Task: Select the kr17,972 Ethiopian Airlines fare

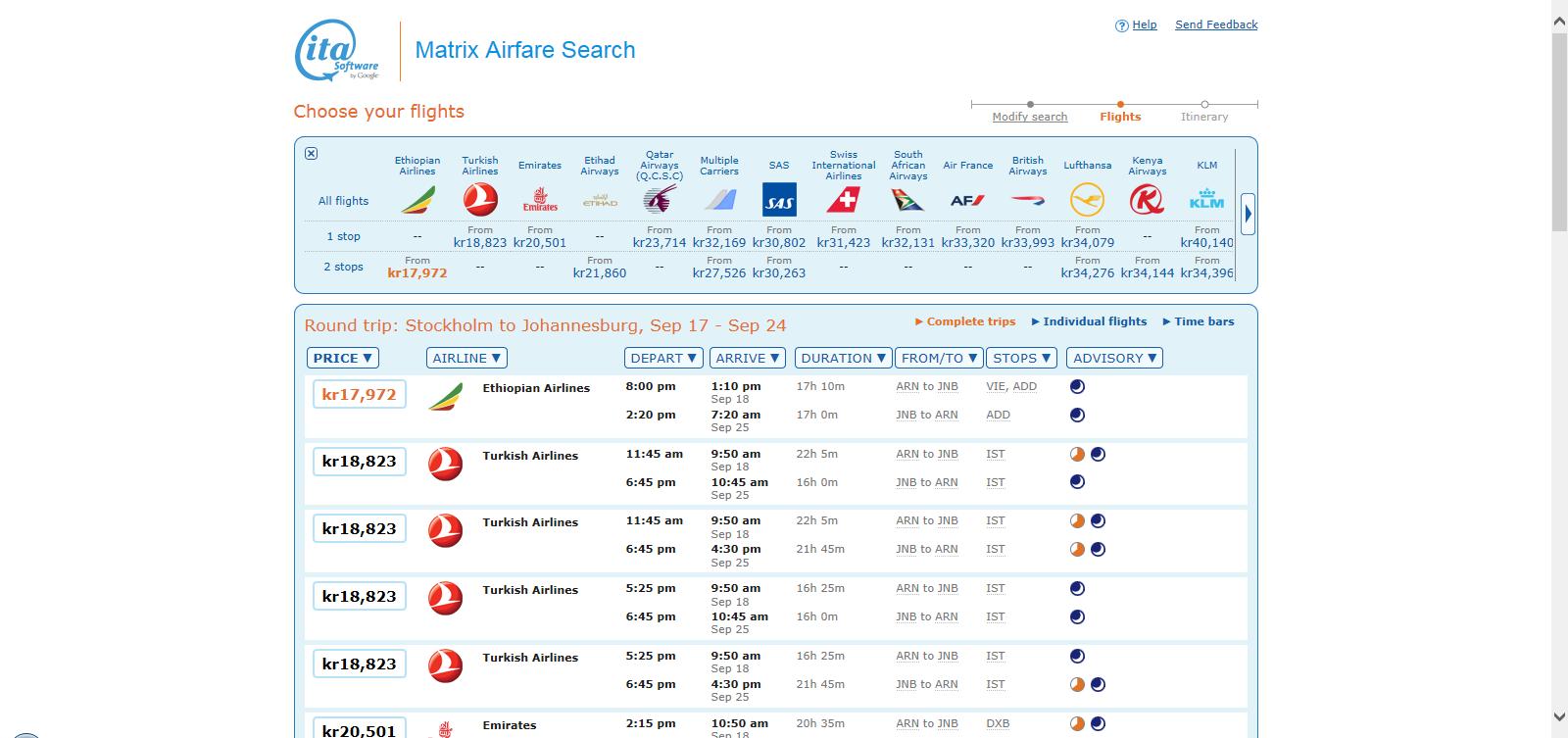Action: (359, 395)
